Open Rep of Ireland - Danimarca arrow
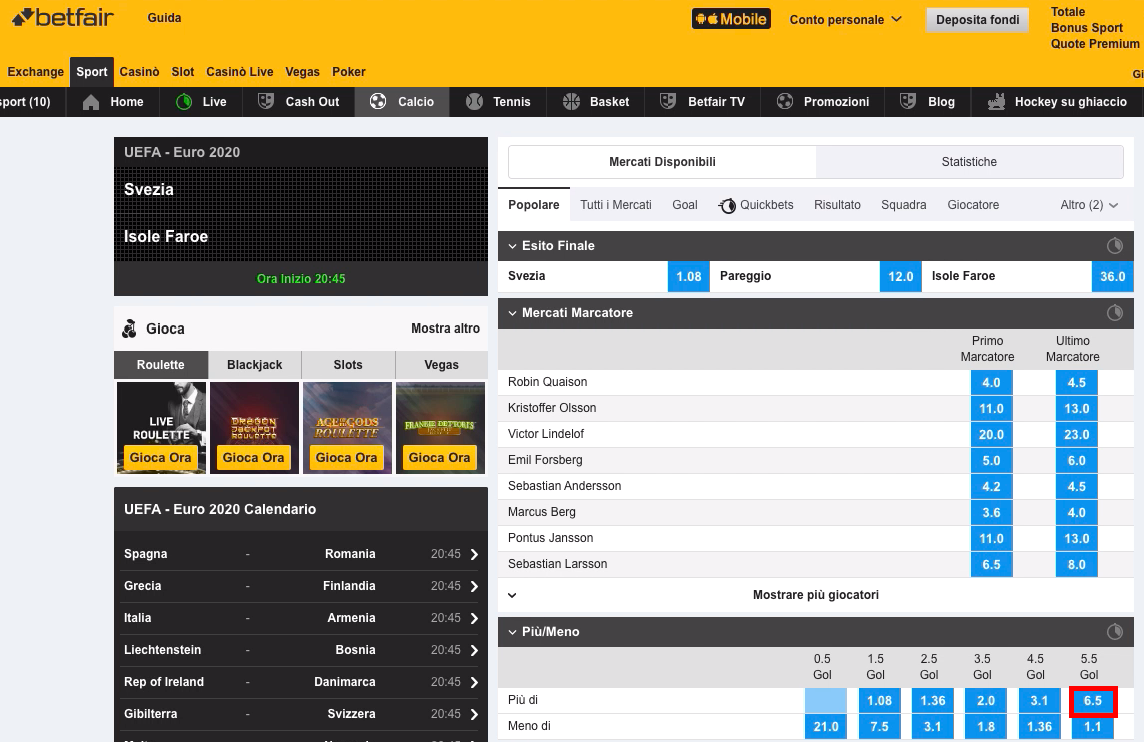 (474, 683)
